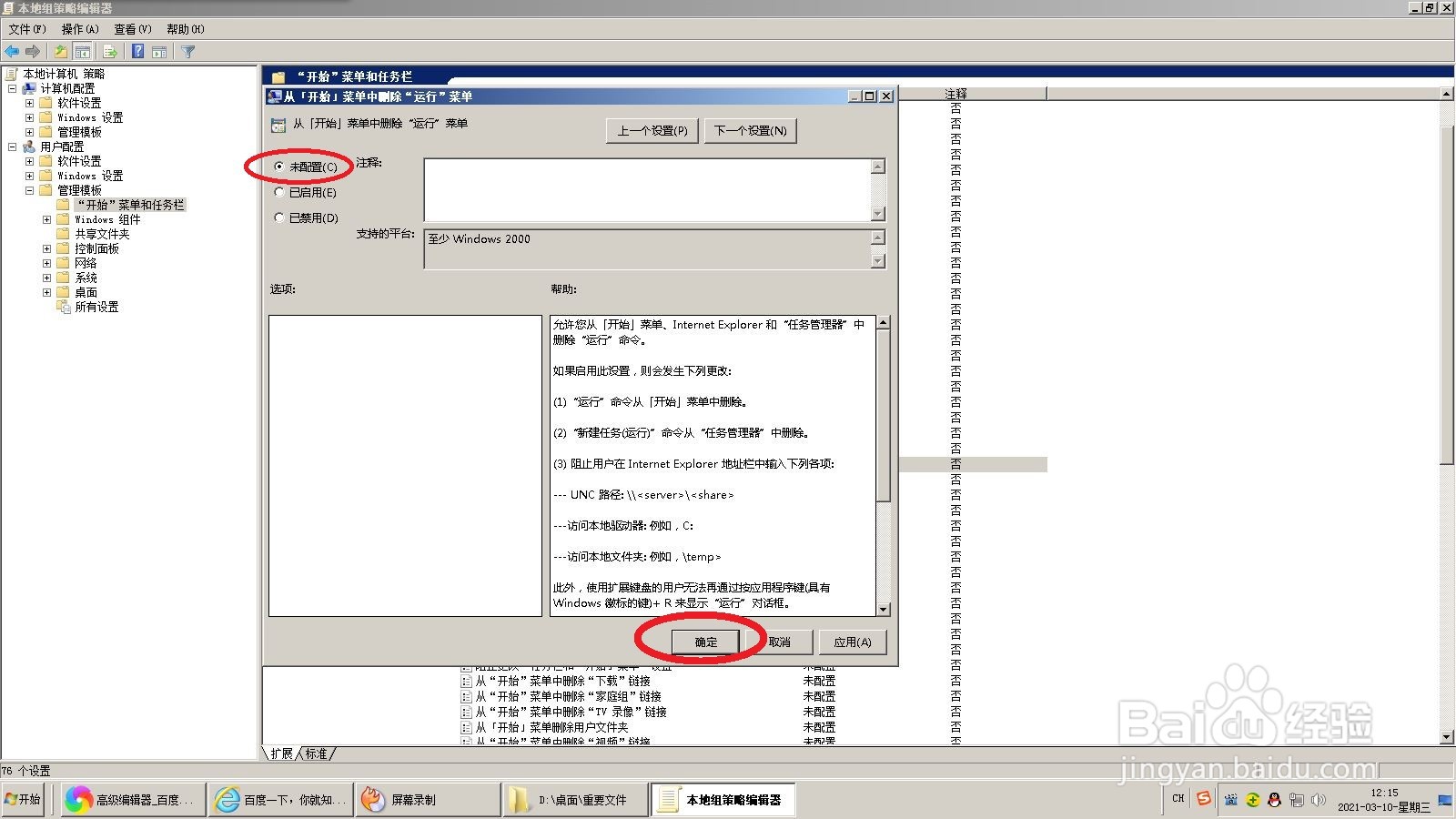This screenshot has width=1456, height=819.
Task: Select the 已启用 radio button
Action: tap(279, 192)
